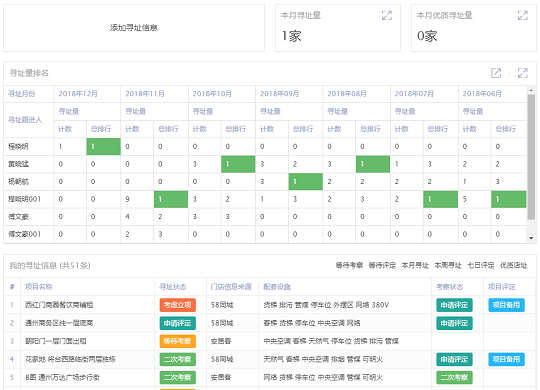Viewport: 540px width, 390px height.
Task: Click row 1's 申请评定 badge under 考察状态
Action: coord(454,305)
